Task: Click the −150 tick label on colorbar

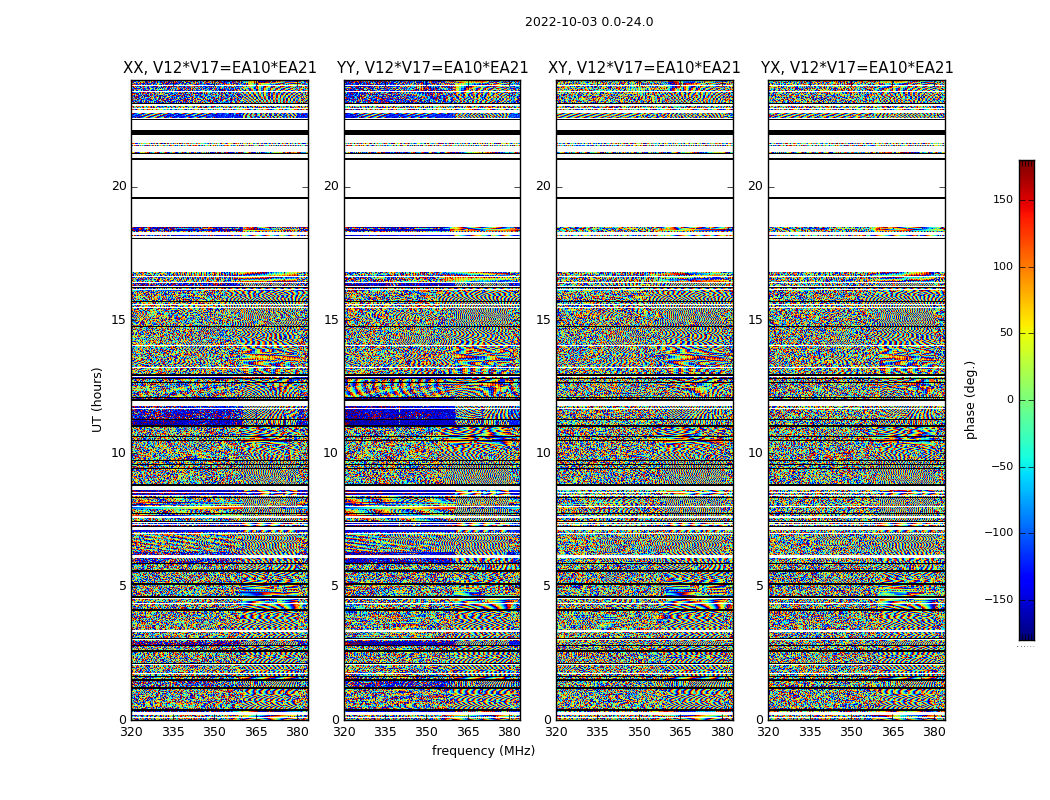Action: [998, 599]
